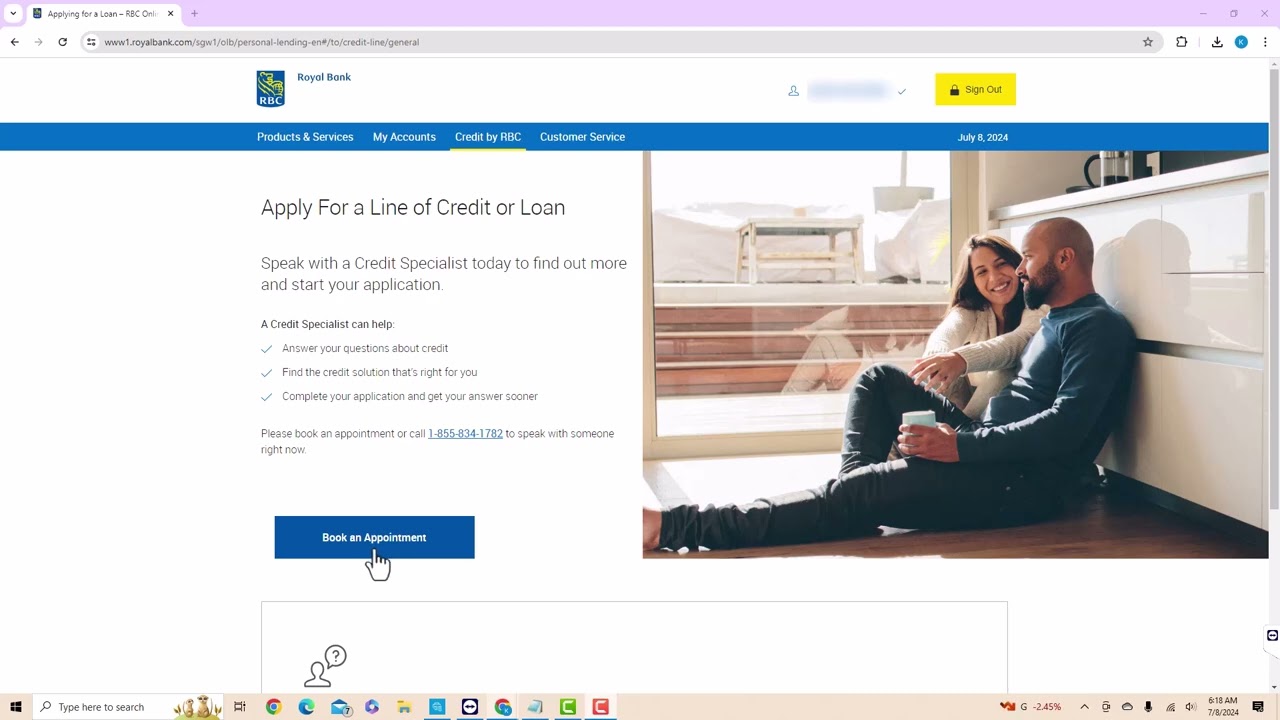1280x720 pixels.
Task: Close the Applying for a Loan tab
Action: (170, 14)
